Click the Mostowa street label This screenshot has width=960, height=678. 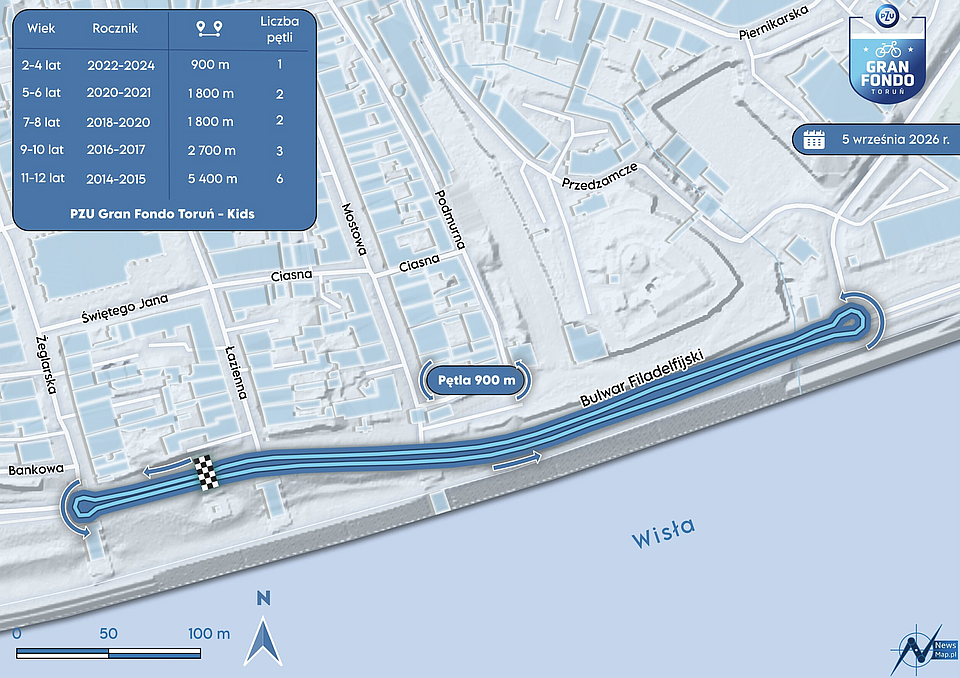[354, 228]
